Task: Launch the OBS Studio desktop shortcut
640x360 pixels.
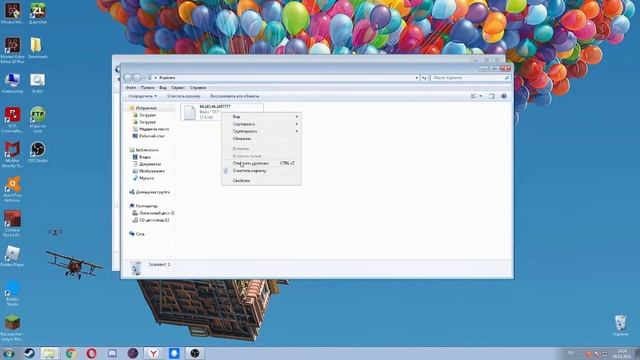Action: click(x=38, y=152)
